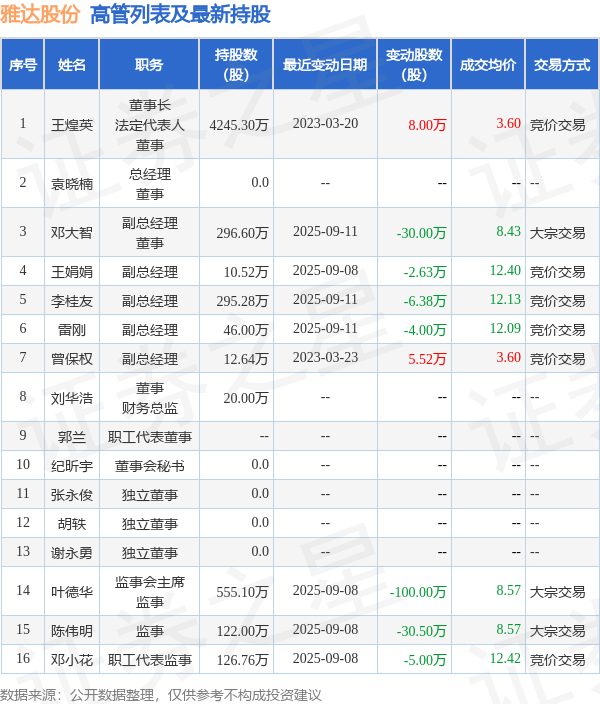Click the name 谢永勇
Screen dimensions: 600x704
click(72, 553)
